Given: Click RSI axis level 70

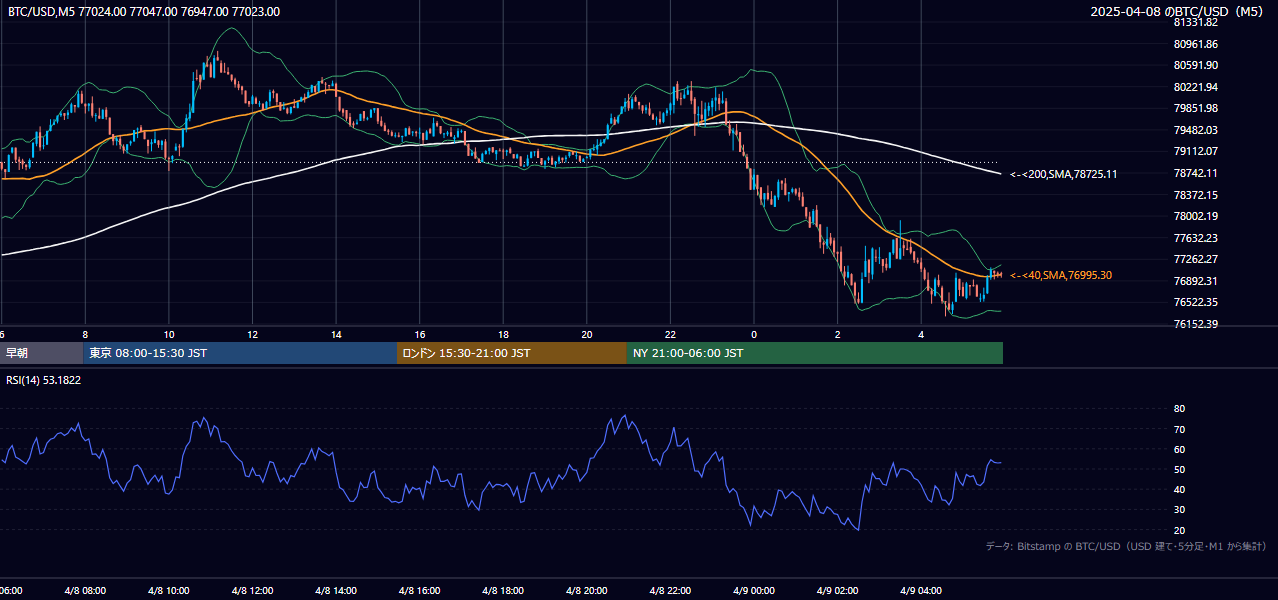Looking at the screenshot, I should click(x=1179, y=429).
